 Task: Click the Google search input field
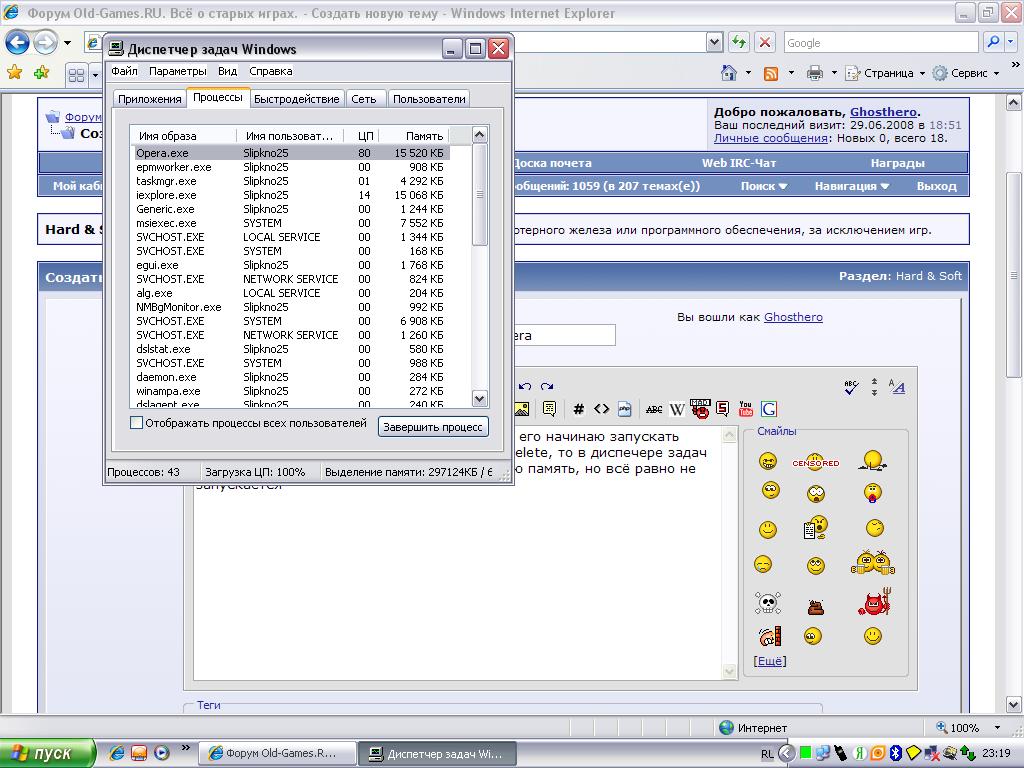879,43
